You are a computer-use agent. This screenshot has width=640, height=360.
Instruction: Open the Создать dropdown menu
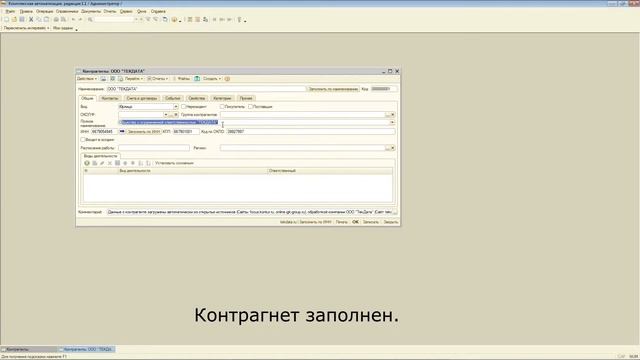tap(212, 79)
